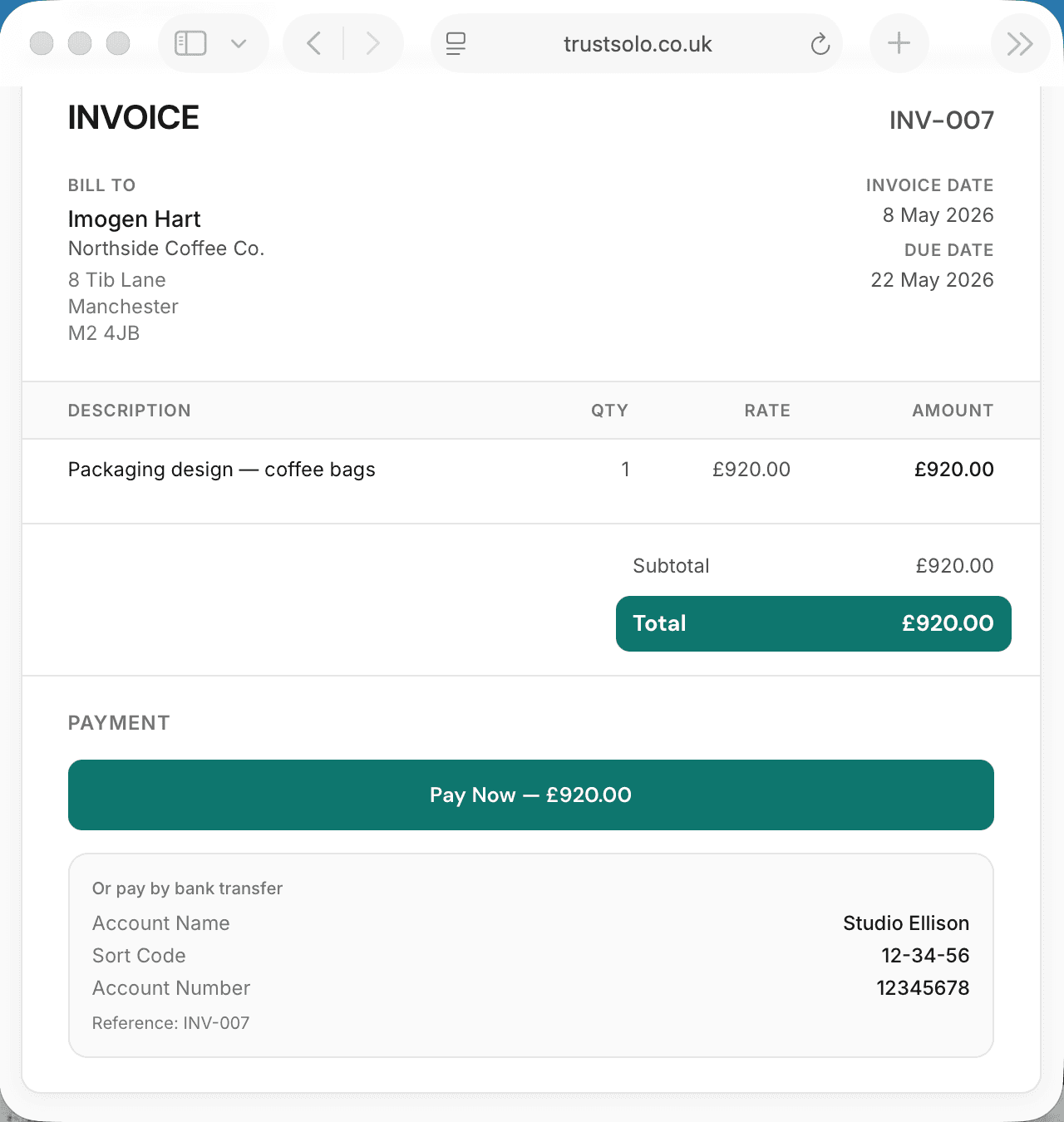Image resolution: width=1064 pixels, height=1122 pixels.
Task: Open a new tab with plus
Action: (x=899, y=43)
